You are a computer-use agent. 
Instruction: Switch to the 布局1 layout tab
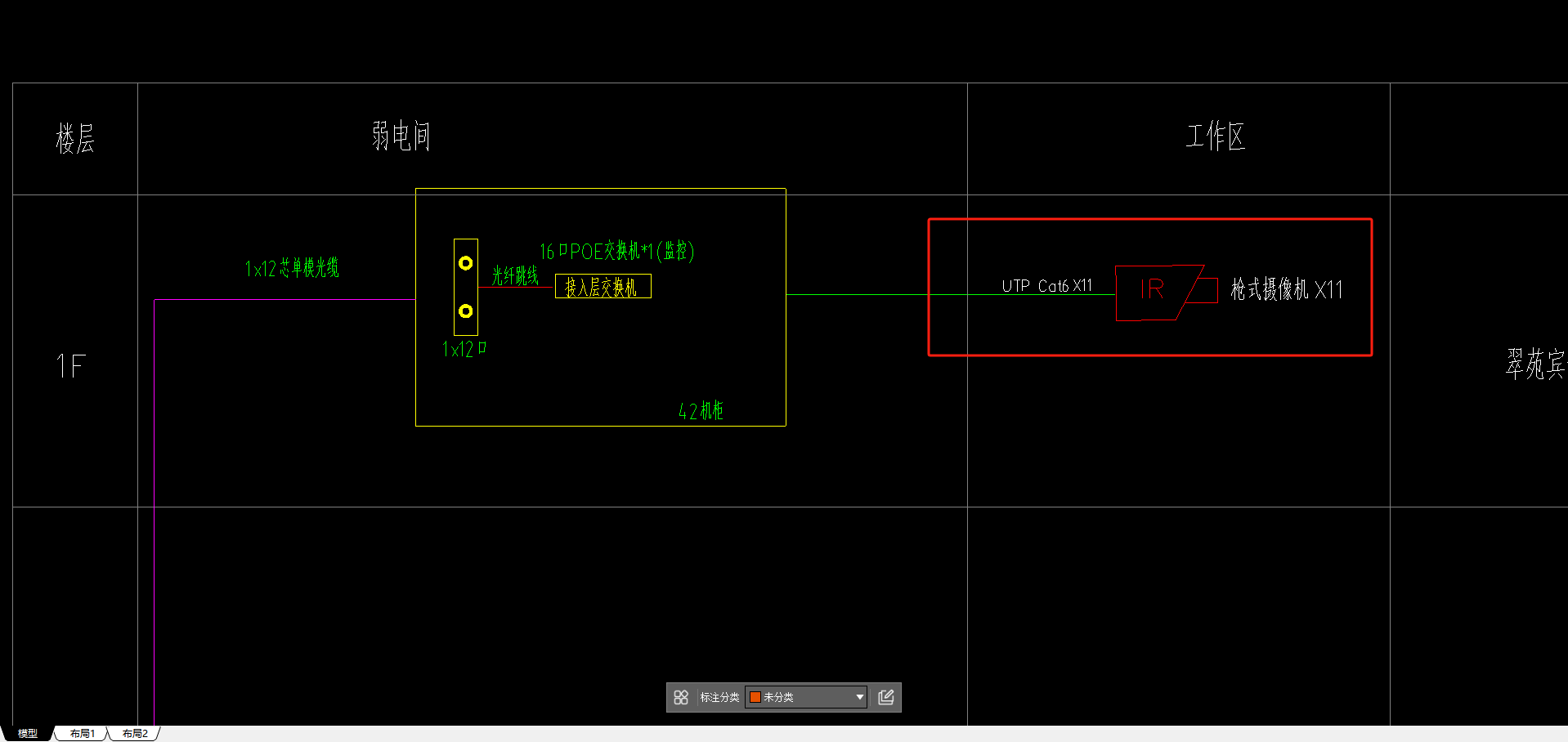coord(82,734)
